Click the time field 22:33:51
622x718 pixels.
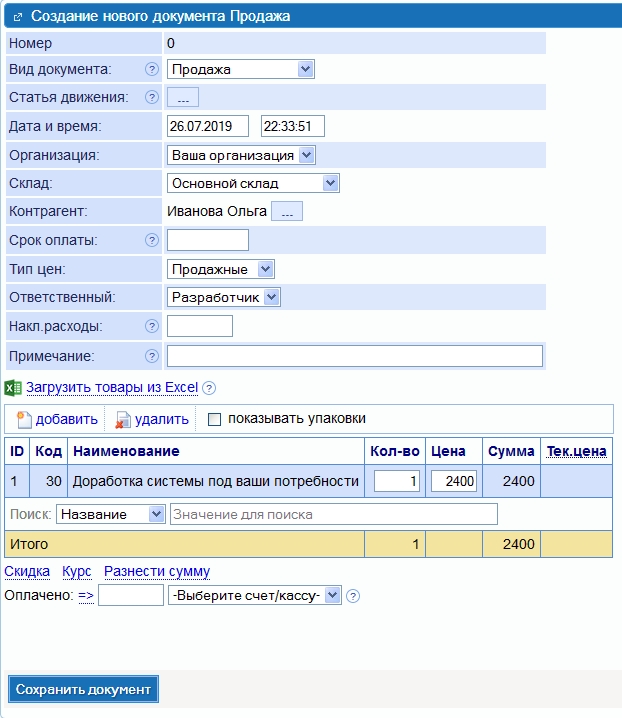click(293, 126)
